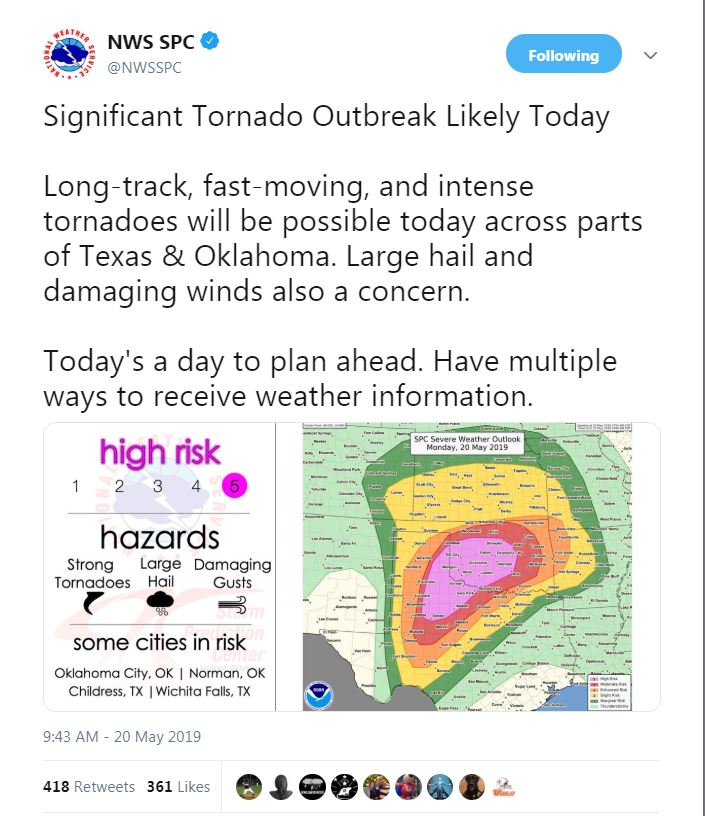
Task: View the 361 Likes list
Action: [178, 787]
